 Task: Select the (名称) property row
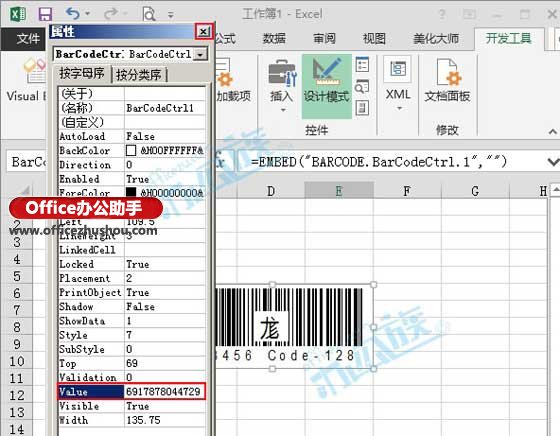coord(132,108)
